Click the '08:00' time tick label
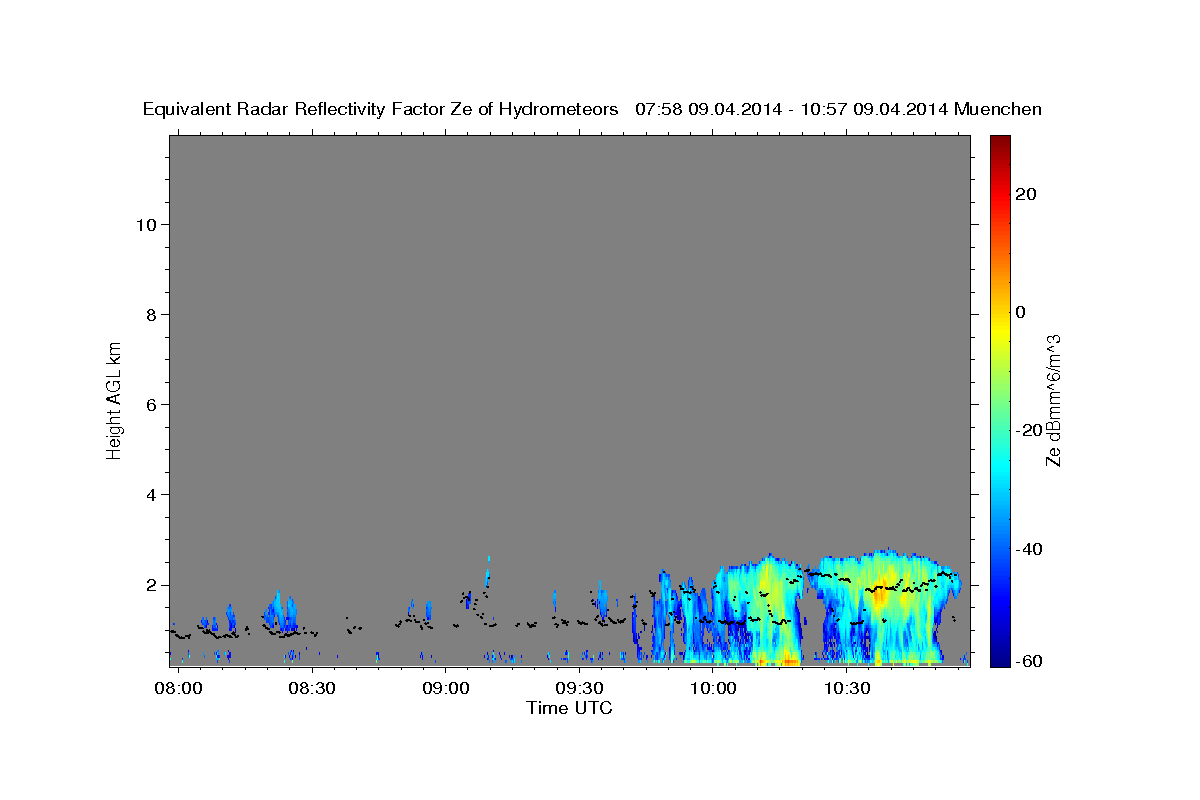The height and width of the screenshot is (800, 1200). click(x=181, y=688)
